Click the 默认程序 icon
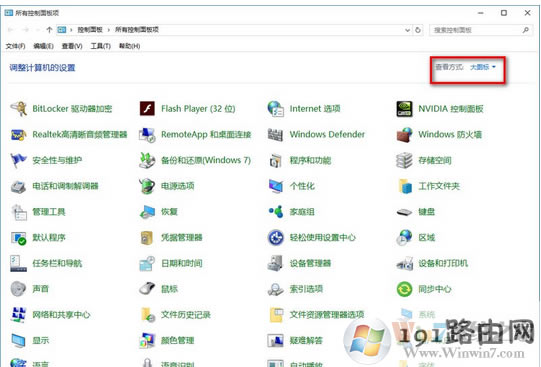This screenshot has height=367, width=541. point(18,238)
